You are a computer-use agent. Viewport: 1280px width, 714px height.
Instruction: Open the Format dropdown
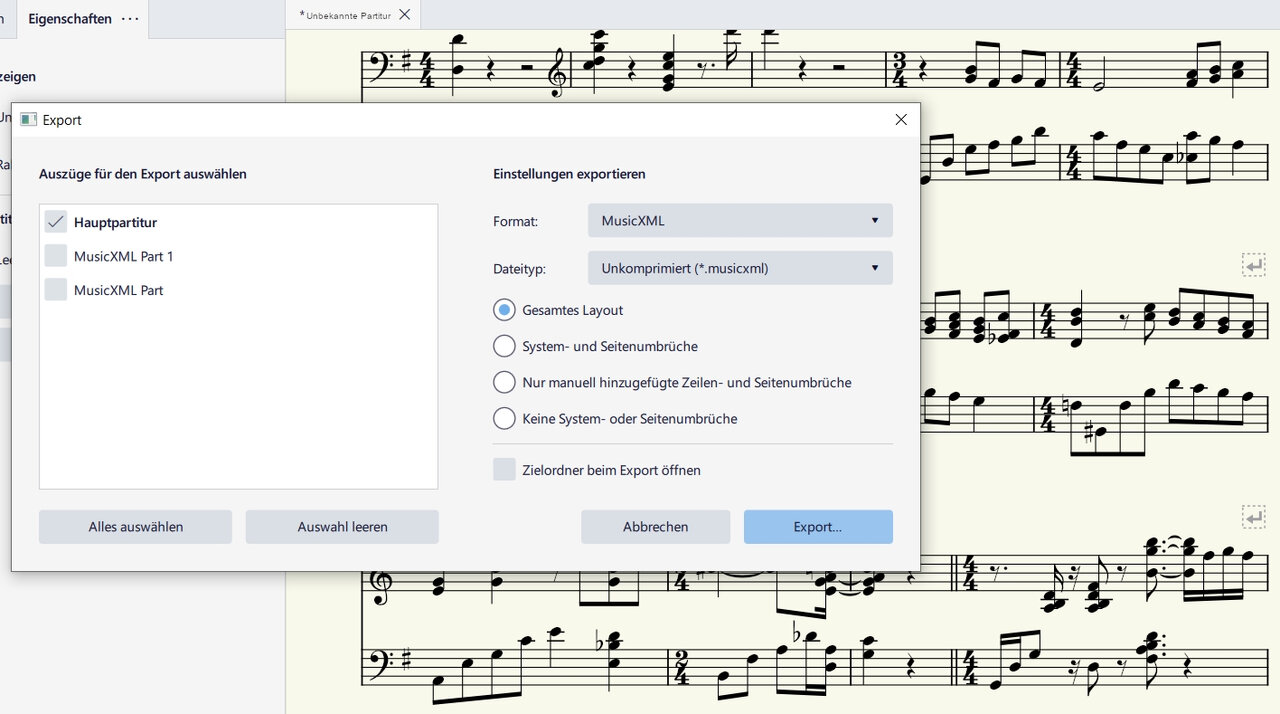tap(740, 221)
